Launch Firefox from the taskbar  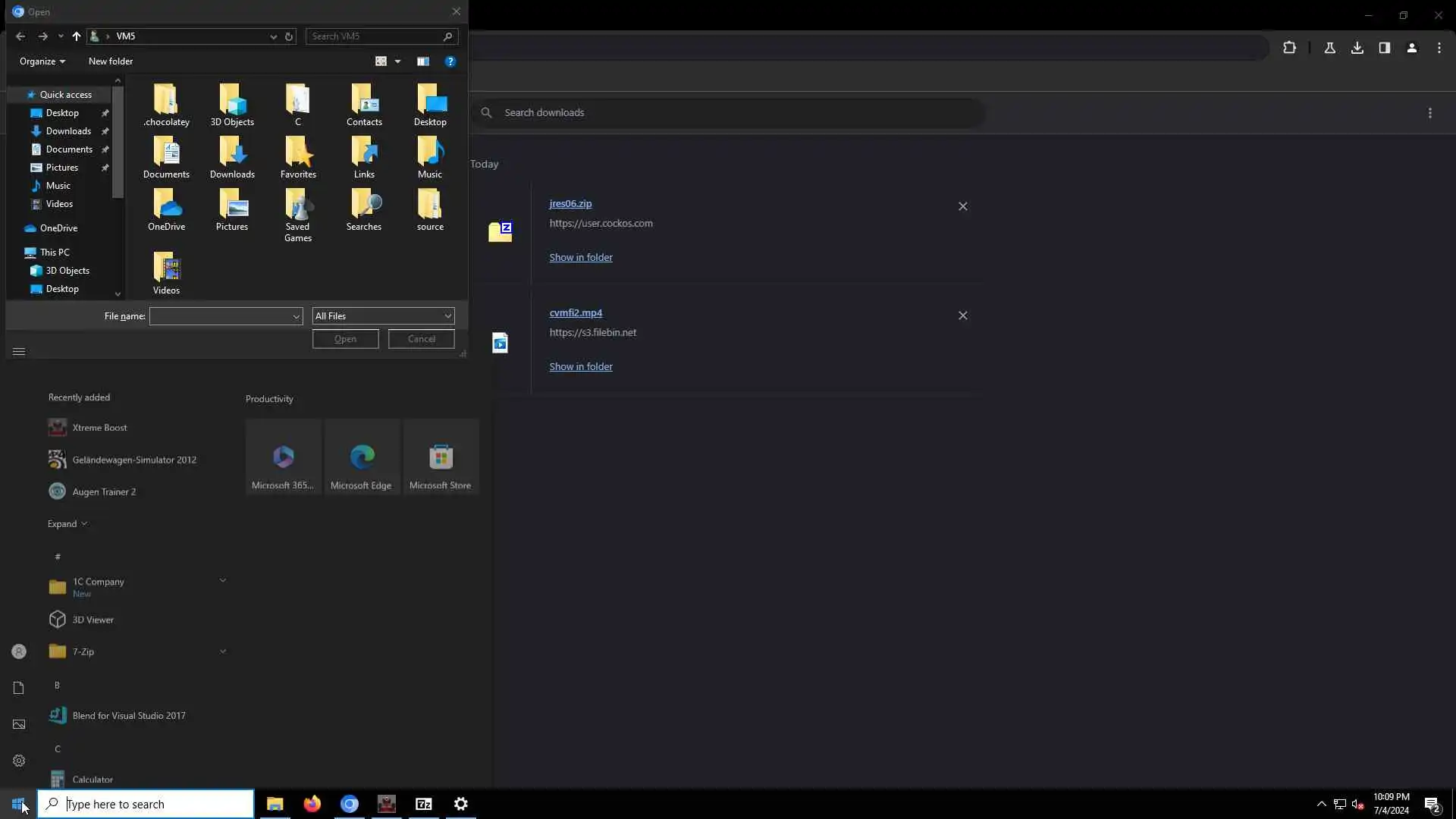[x=312, y=804]
